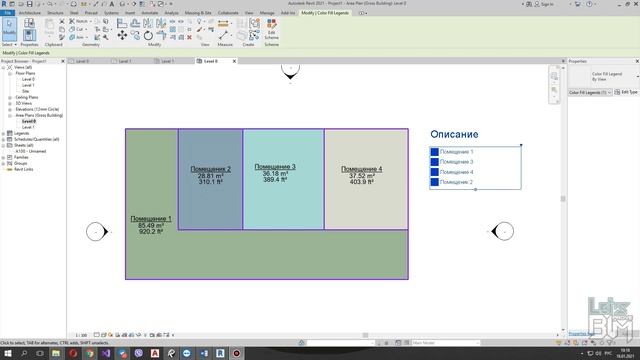Open the Annotate ribbon tab

click(x=149, y=13)
